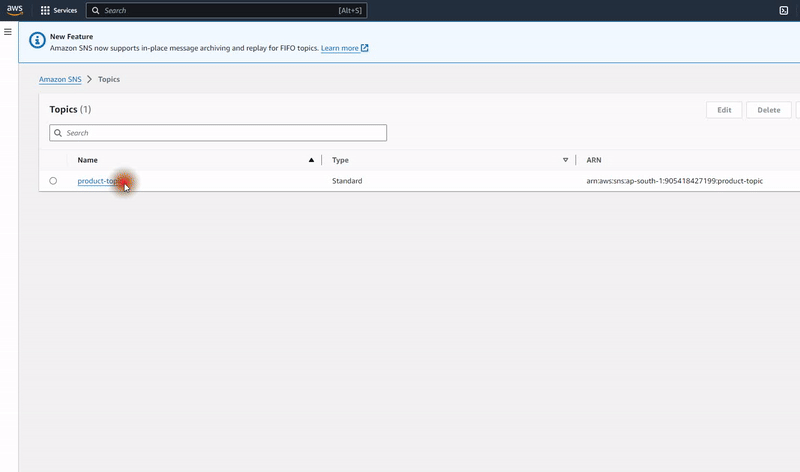Click the AWS logo home icon
The height and width of the screenshot is (472, 800).
pos(16,10)
